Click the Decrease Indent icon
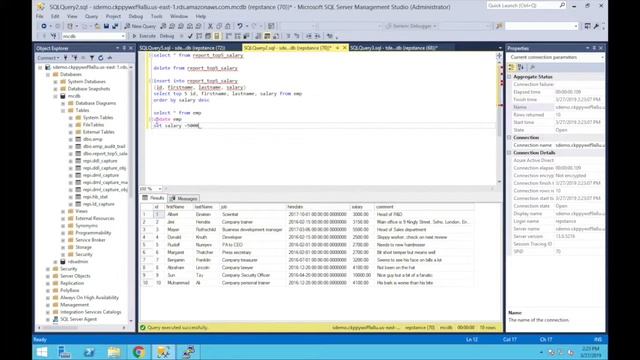This screenshot has width=640, height=360. [309, 36]
